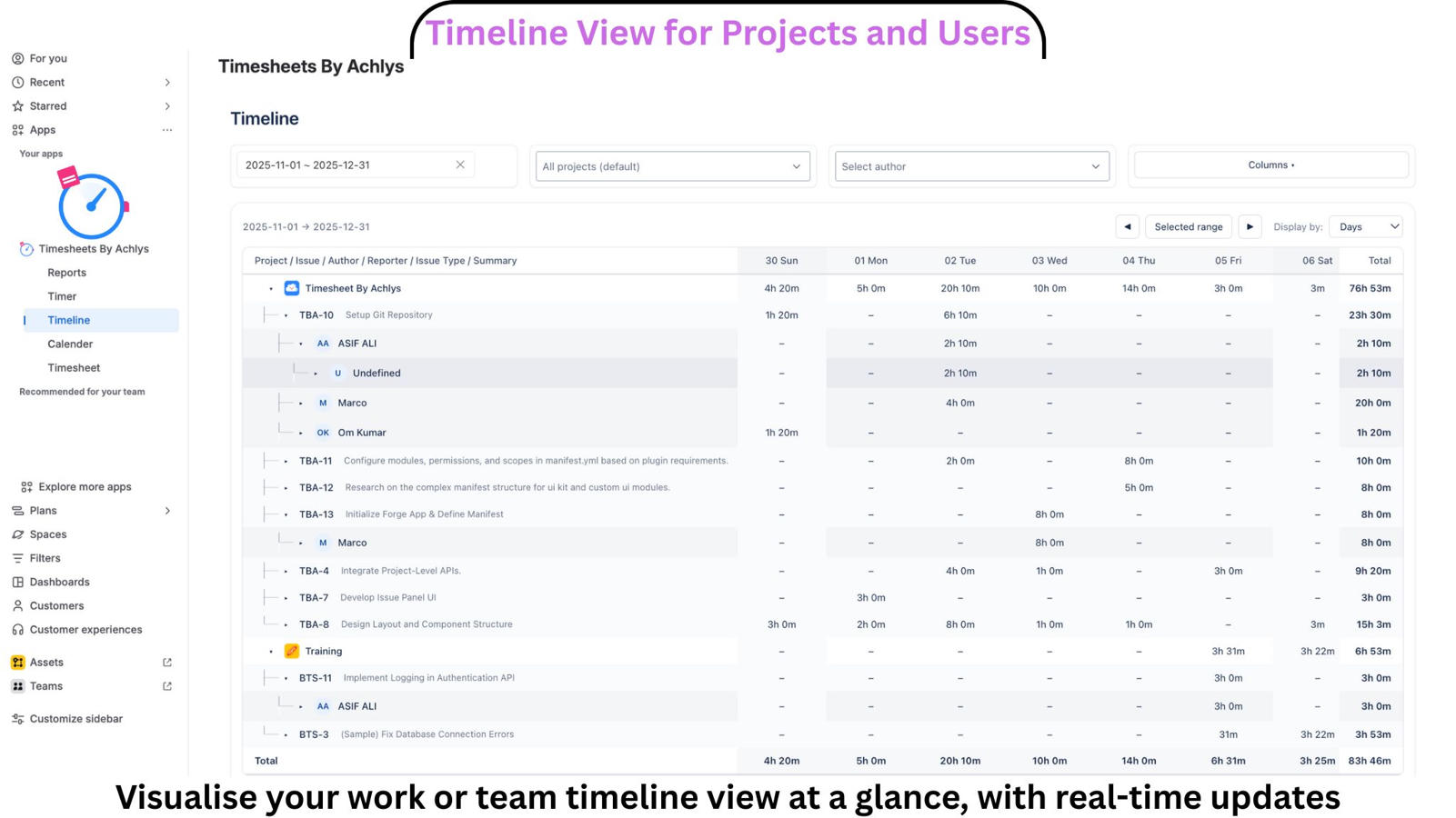Open the Display by Days dropdown

(x=1365, y=226)
